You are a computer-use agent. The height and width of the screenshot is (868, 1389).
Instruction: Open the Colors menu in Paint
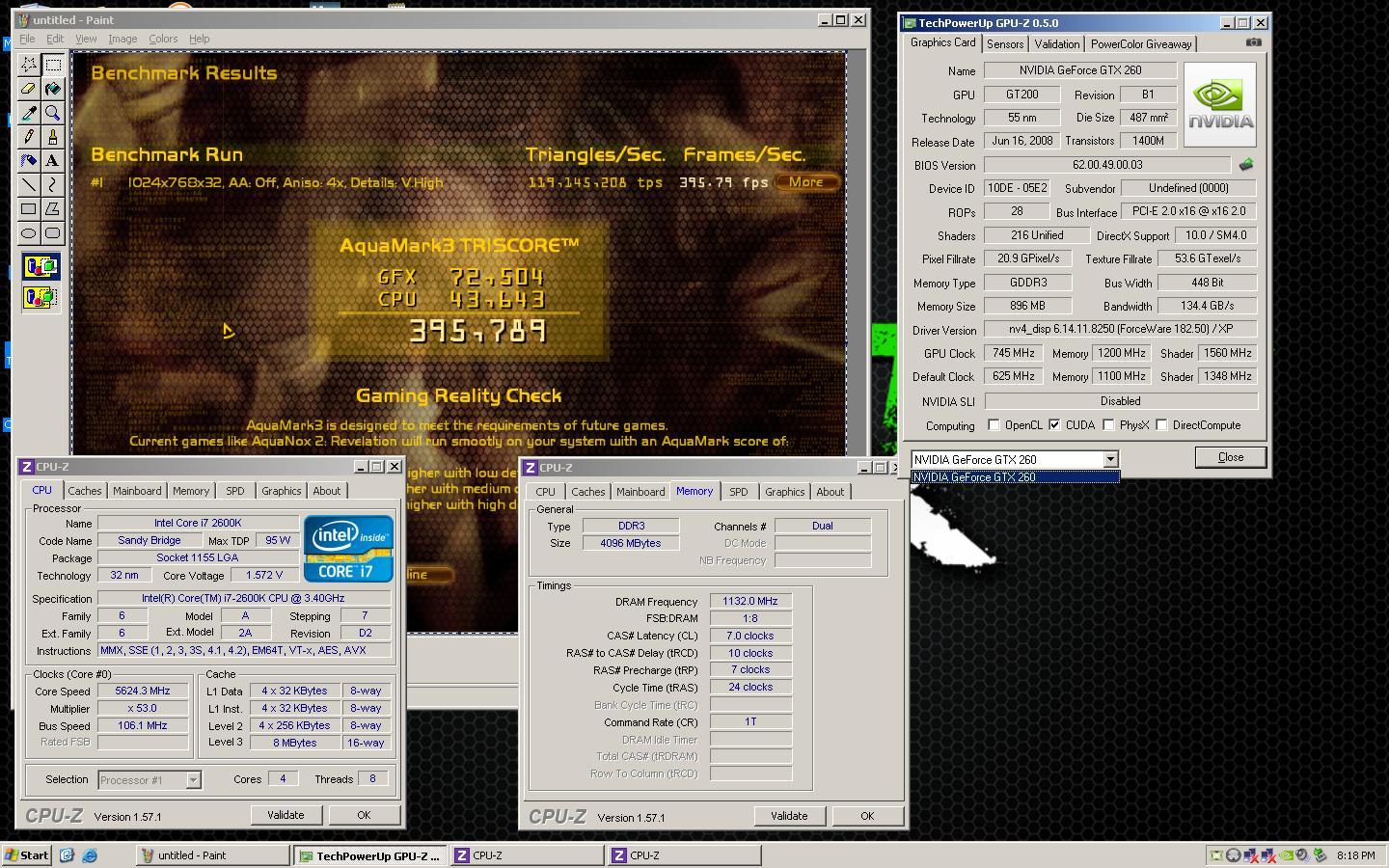pos(163,39)
